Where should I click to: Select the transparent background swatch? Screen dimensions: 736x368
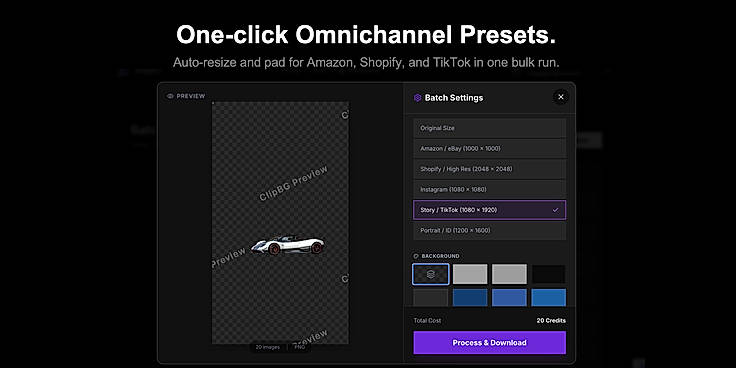click(431, 274)
